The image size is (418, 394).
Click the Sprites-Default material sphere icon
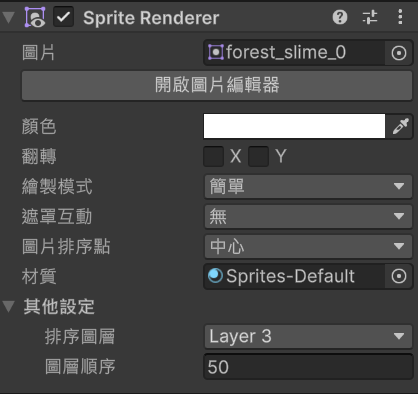[215, 276]
